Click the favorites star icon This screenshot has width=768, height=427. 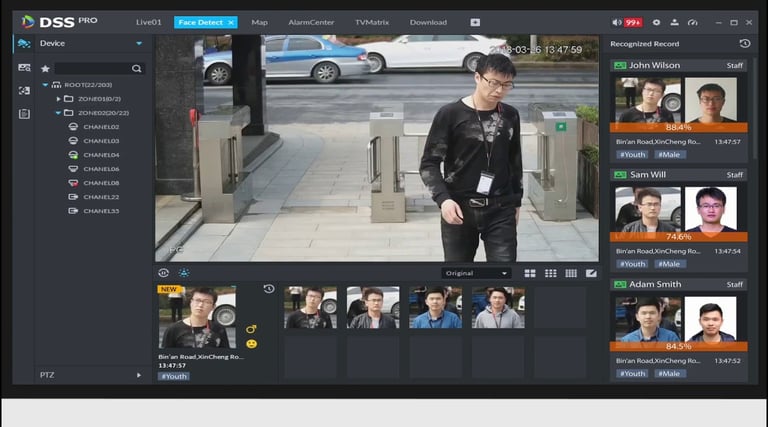(45, 69)
